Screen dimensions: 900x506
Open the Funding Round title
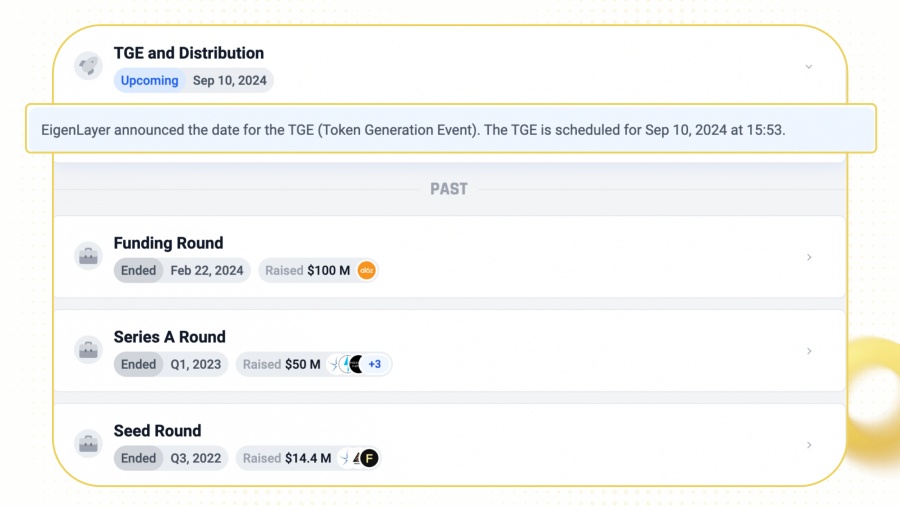coord(168,243)
